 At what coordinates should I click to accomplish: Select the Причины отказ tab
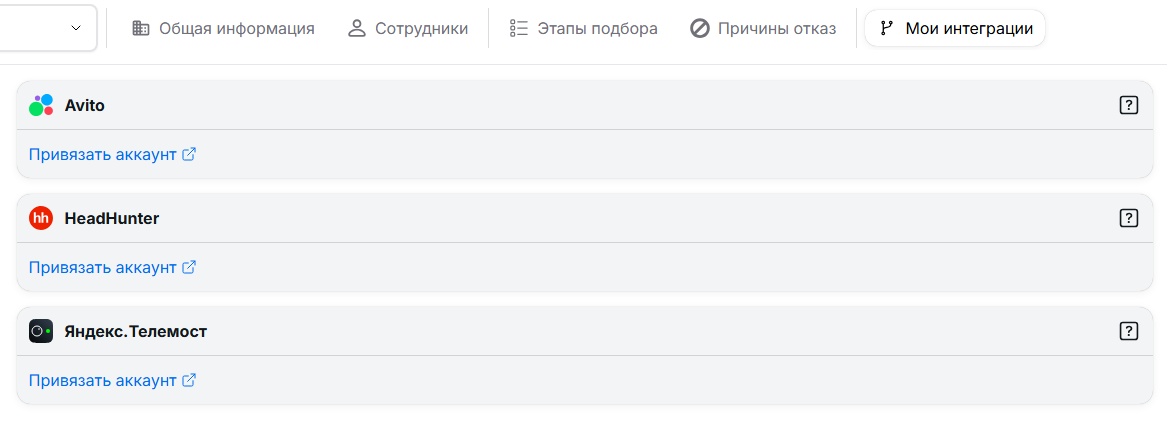(x=776, y=29)
